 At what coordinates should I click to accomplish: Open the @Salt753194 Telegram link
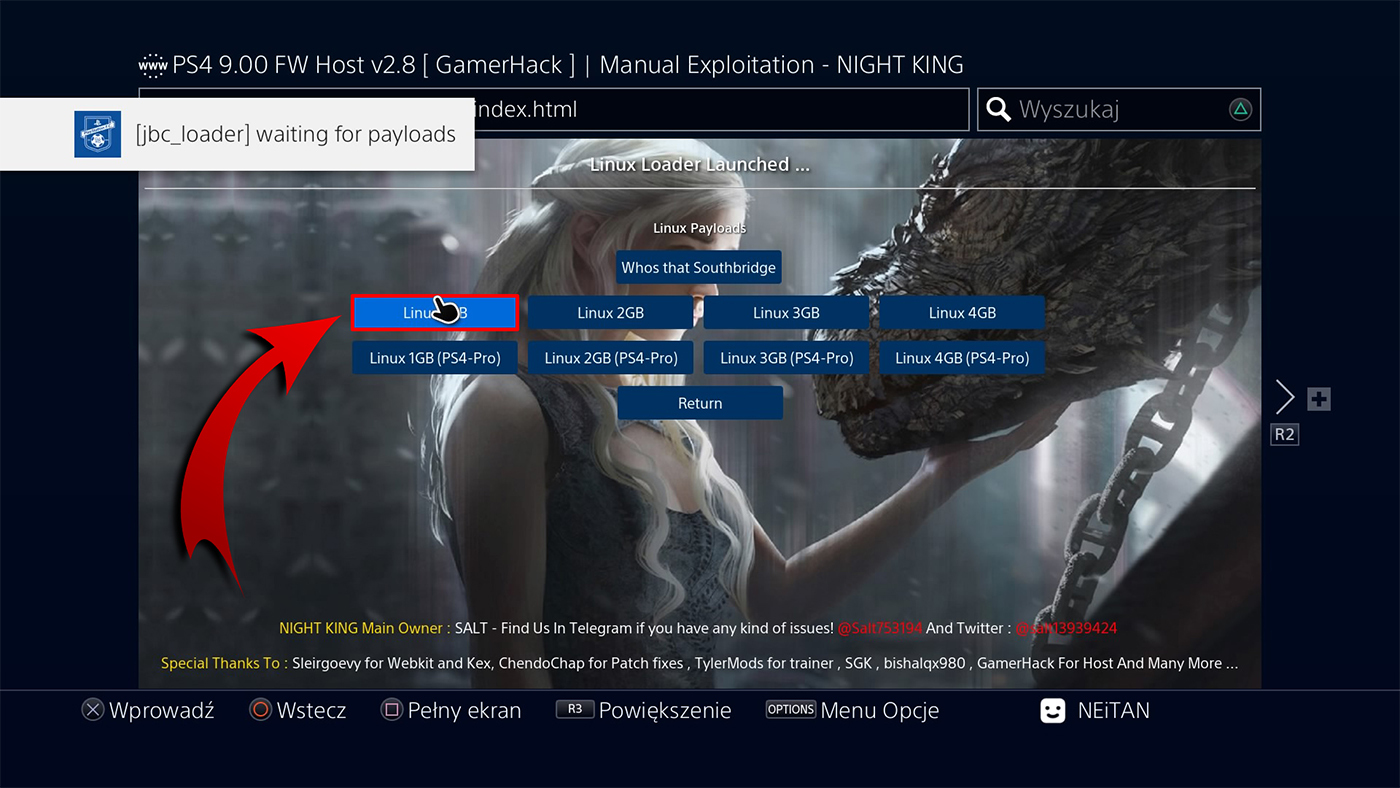880,629
